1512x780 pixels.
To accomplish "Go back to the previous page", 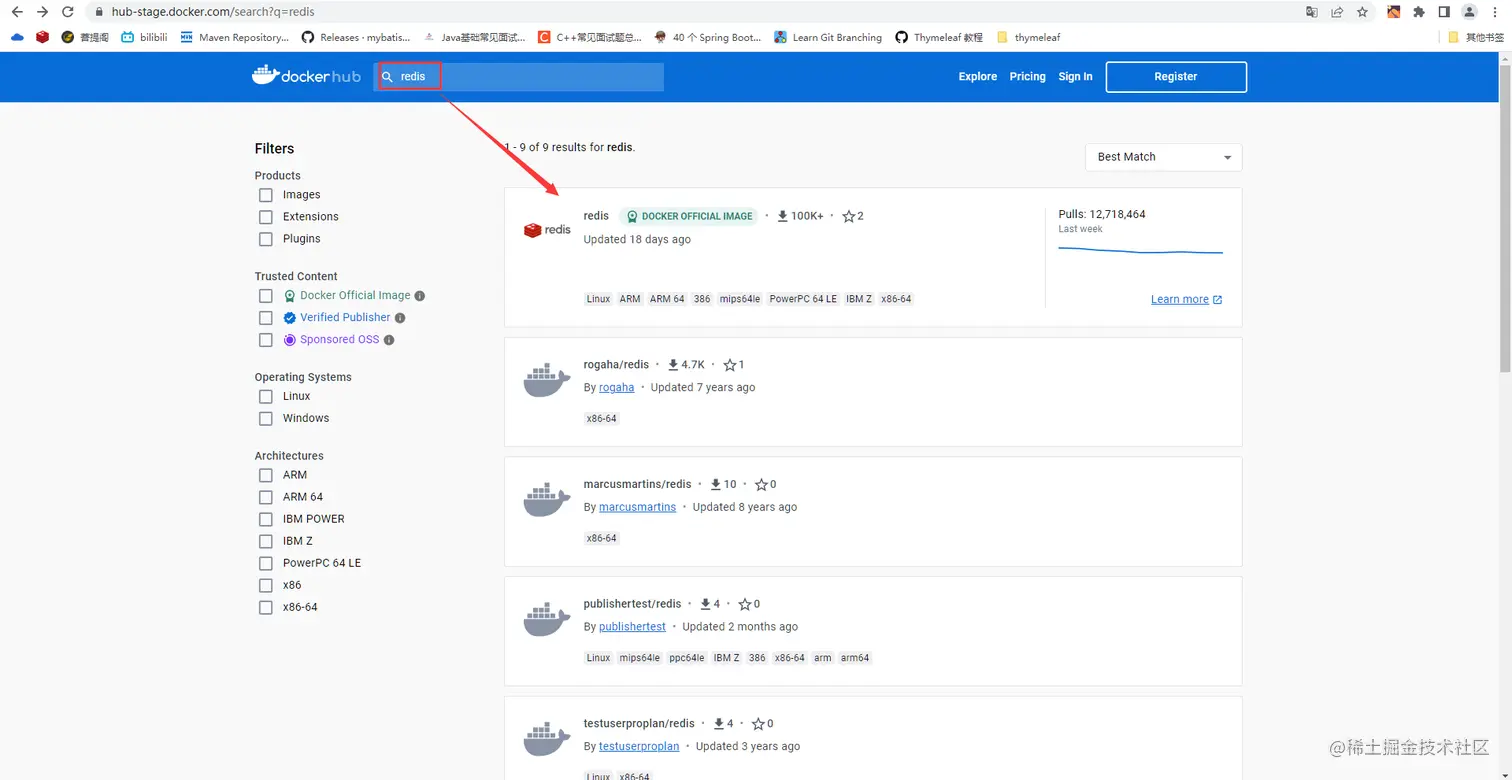I will pos(17,12).
